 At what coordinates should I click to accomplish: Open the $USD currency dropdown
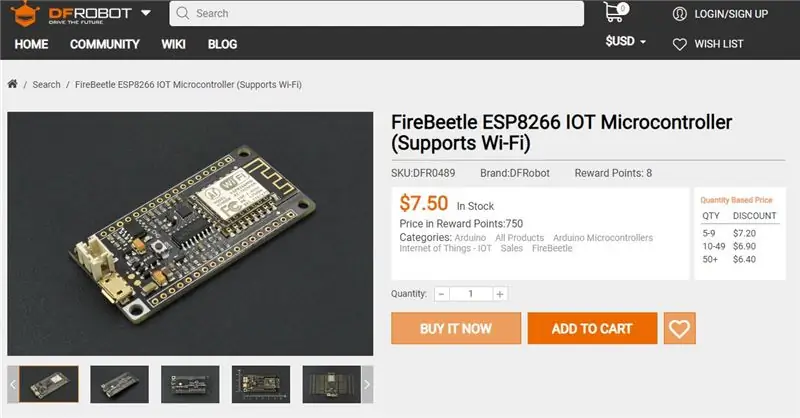[626, 41]
